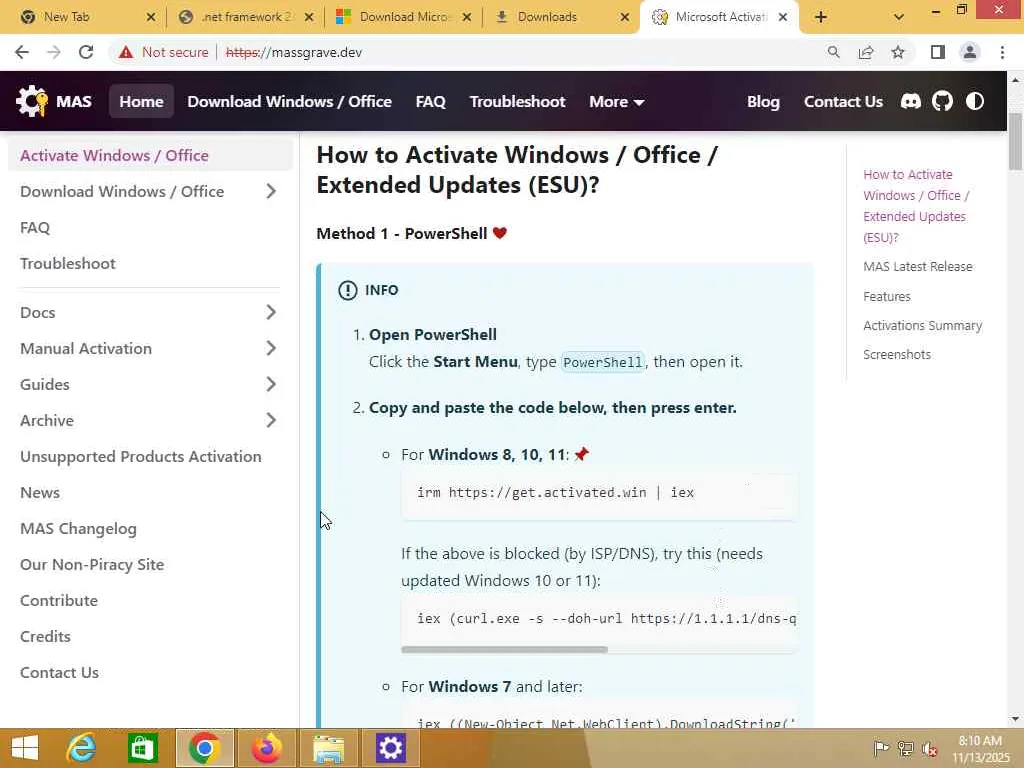Open MAS Changelog sidebar link

coord(78,528)
